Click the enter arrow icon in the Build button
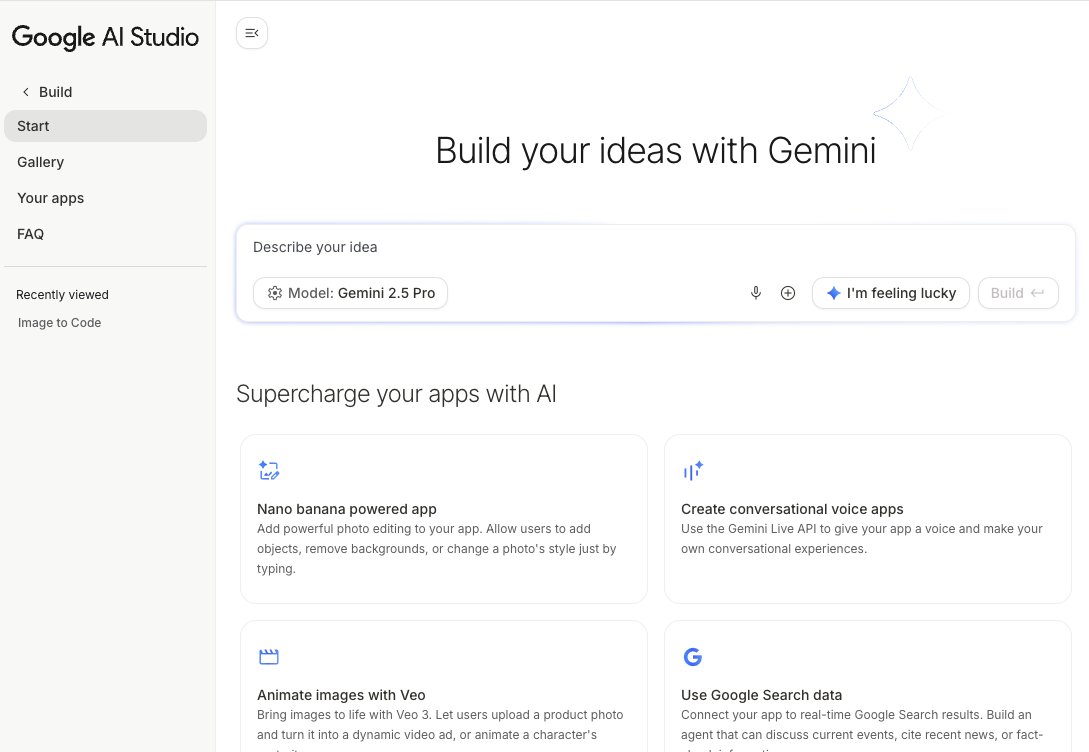Image resolution: width=1089 pixels, height=752 pixels. coord(1037,293)
